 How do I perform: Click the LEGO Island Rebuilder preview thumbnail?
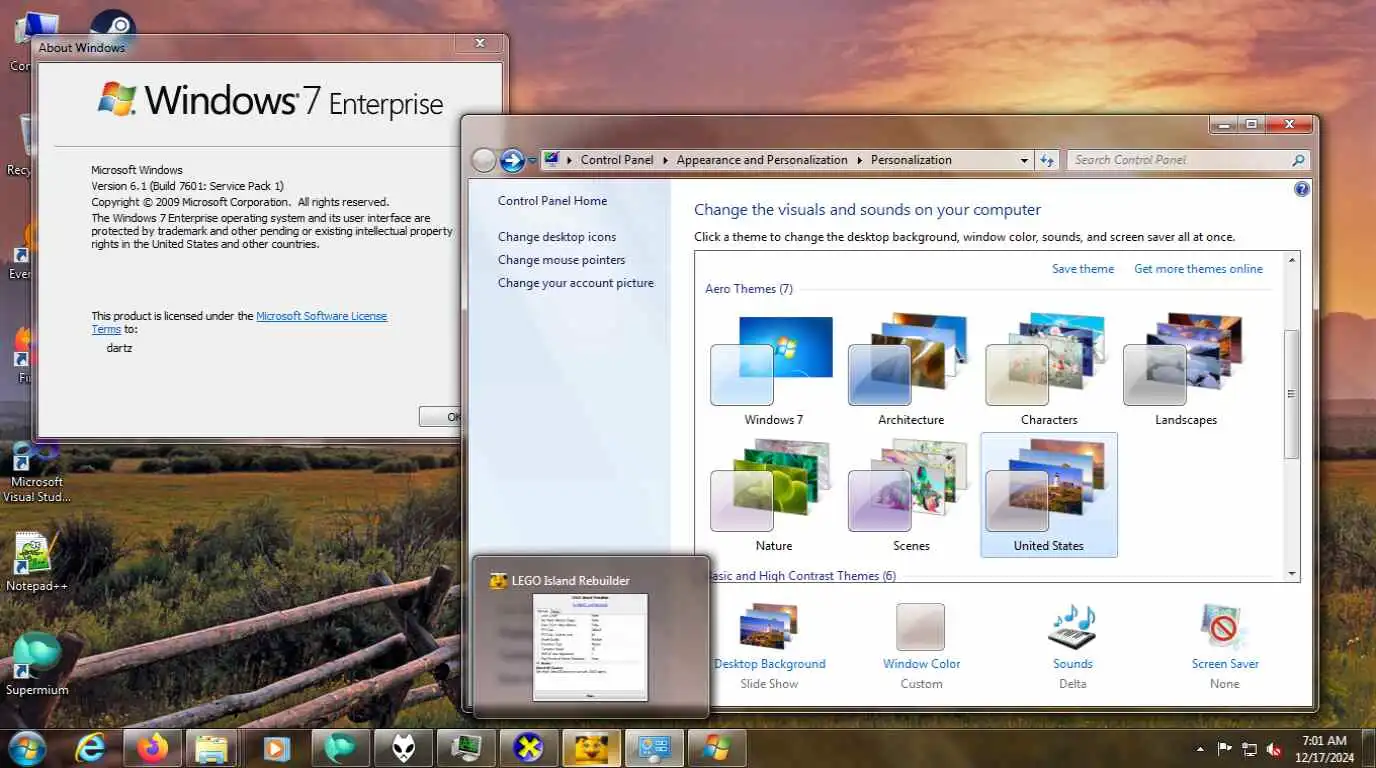click(x=590, y=647)
